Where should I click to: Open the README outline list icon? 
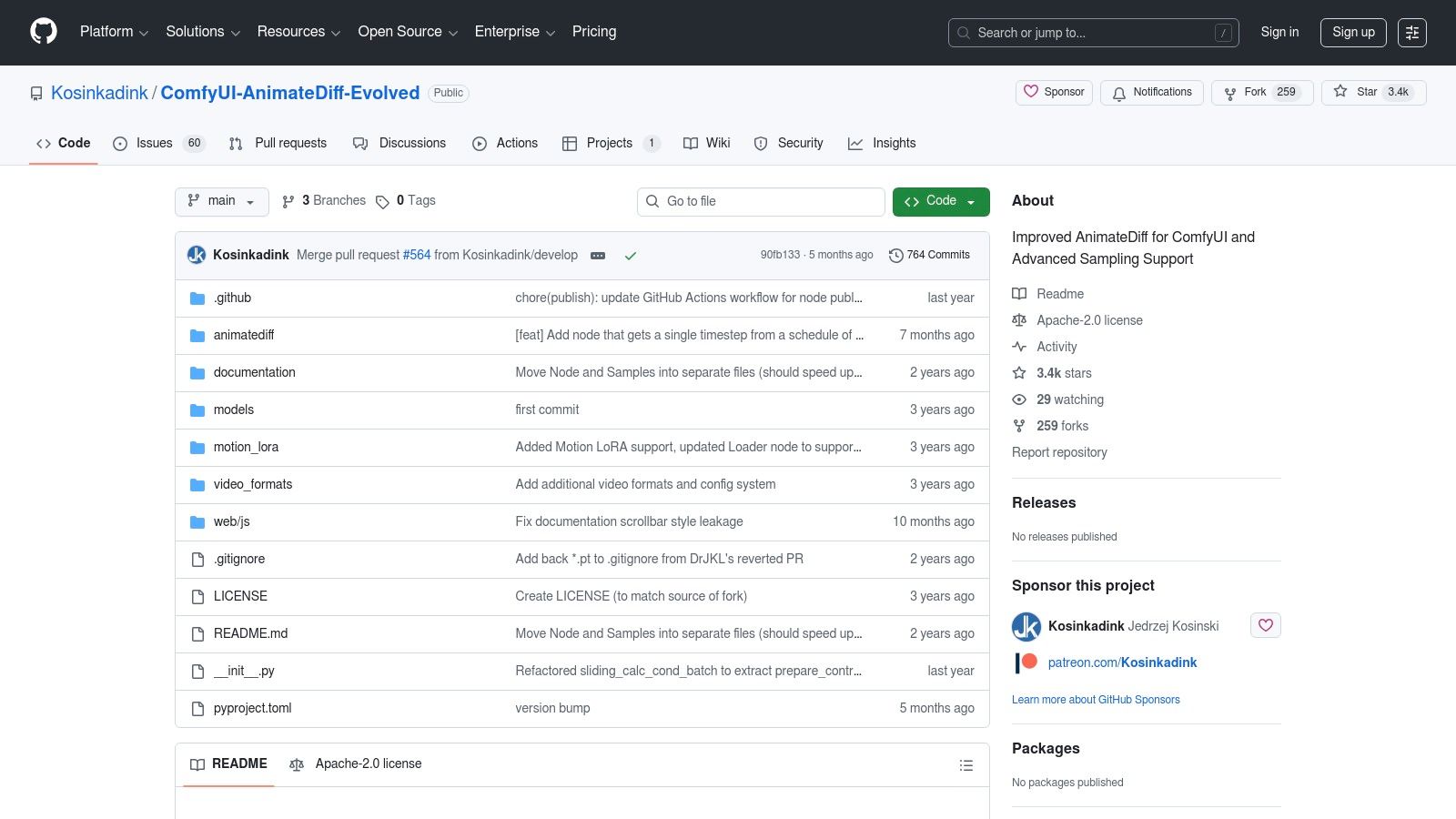(x=966, y=765)
